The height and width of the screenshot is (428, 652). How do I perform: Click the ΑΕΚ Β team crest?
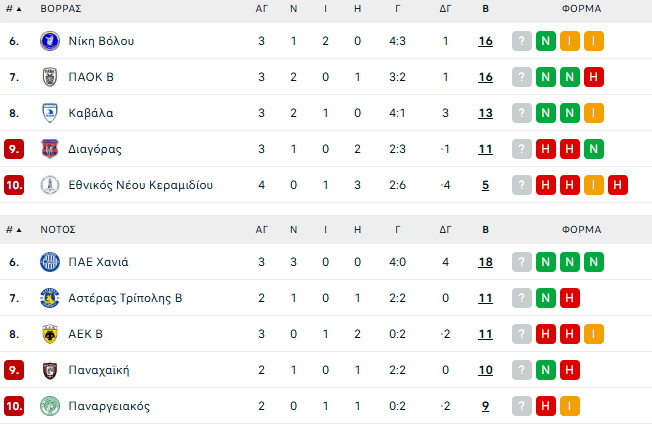click(50, 334)
